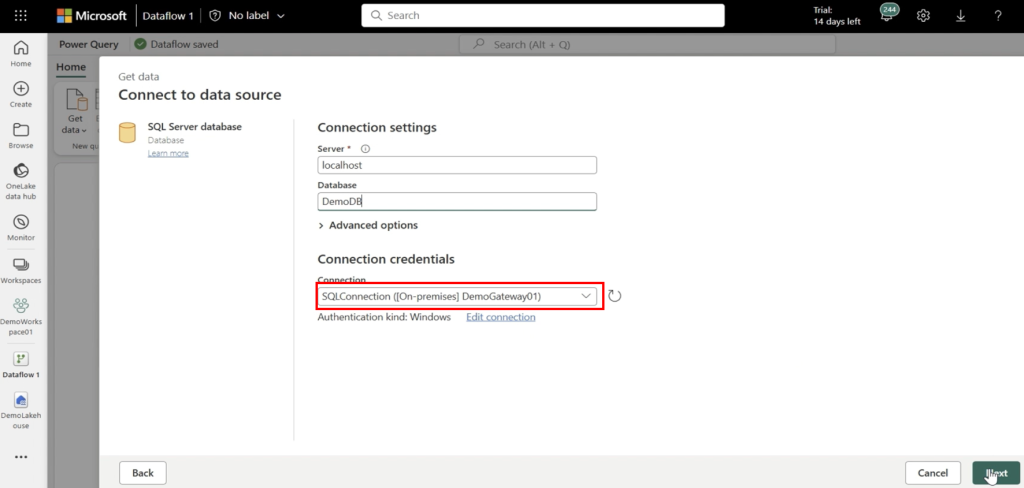Click the Dataflow saved status

[176, 44]
